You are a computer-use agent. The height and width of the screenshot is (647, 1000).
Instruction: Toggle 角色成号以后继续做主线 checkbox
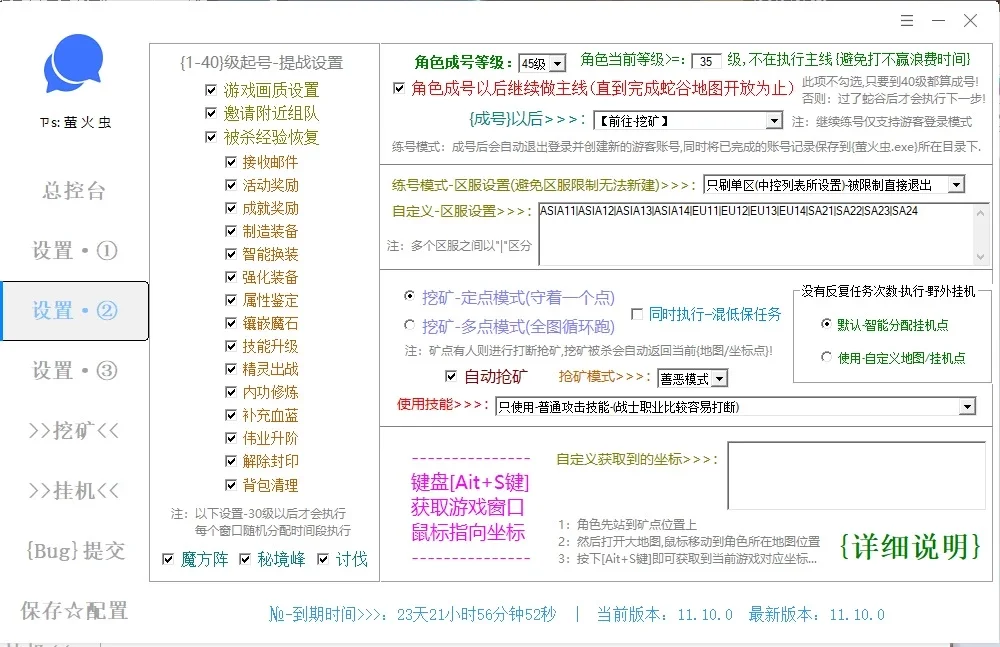pyautogui.click(x=399, y=88)
